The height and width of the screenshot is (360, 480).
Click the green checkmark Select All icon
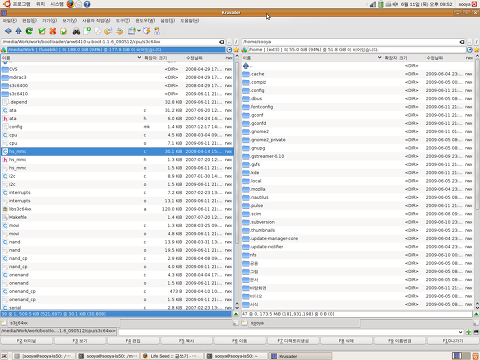42,31
